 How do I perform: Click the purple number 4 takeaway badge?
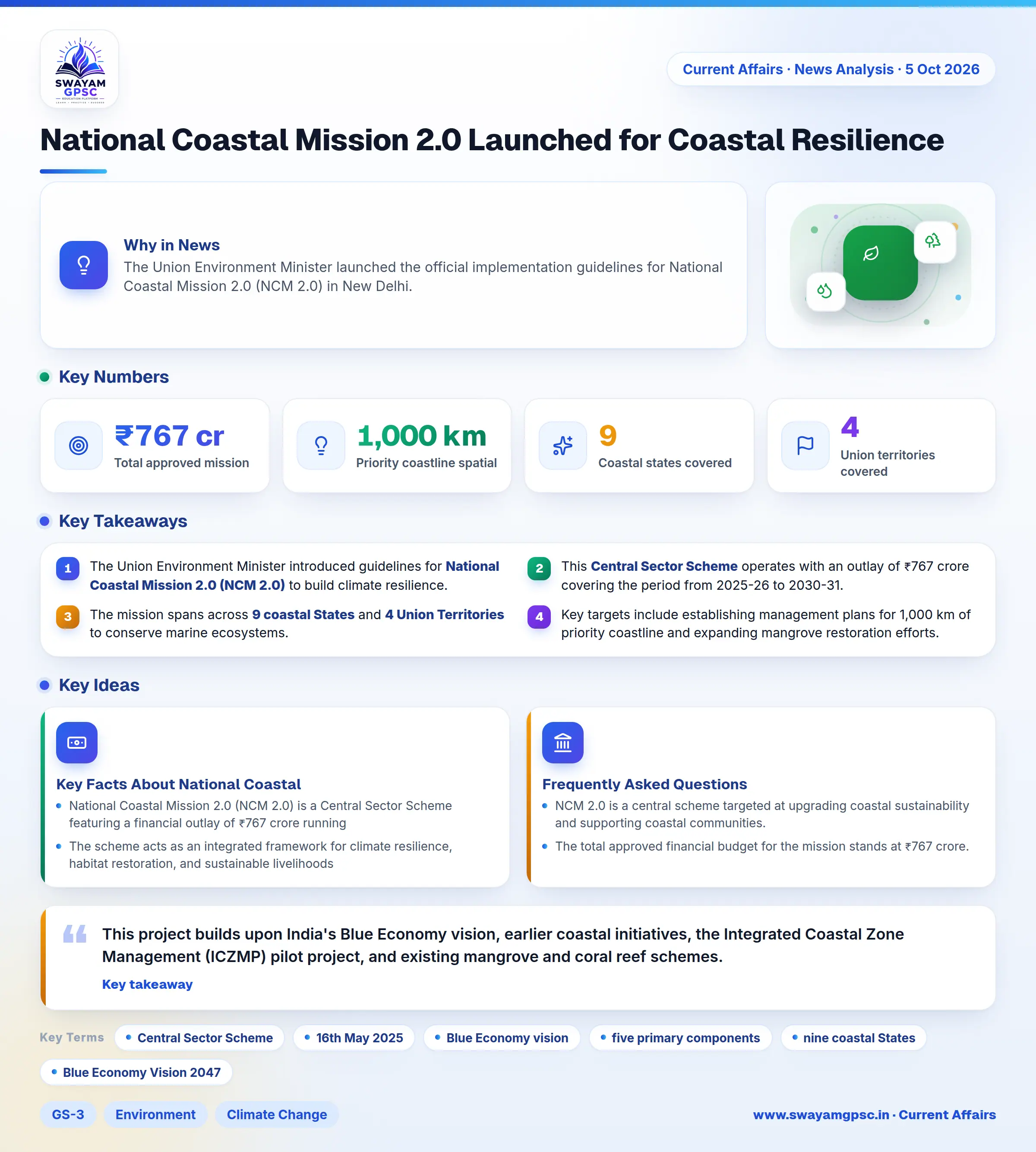pos(539,617)
